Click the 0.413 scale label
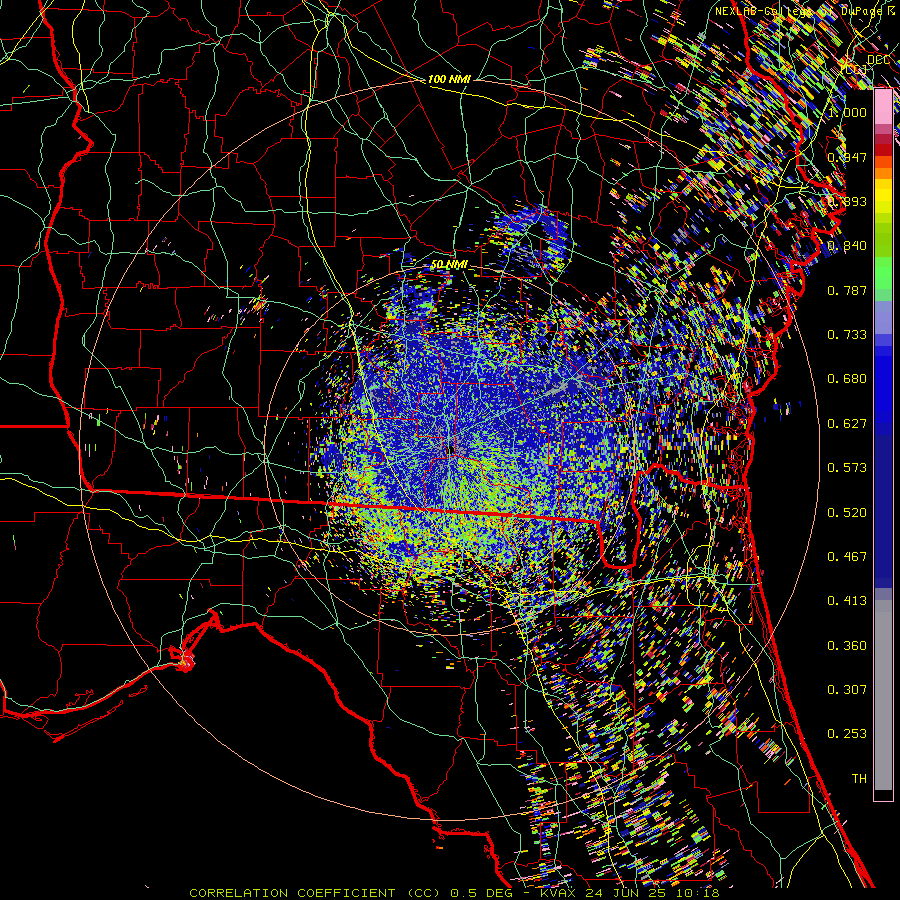The height and width of the screenshot is (900, 900). click(847, 601)
